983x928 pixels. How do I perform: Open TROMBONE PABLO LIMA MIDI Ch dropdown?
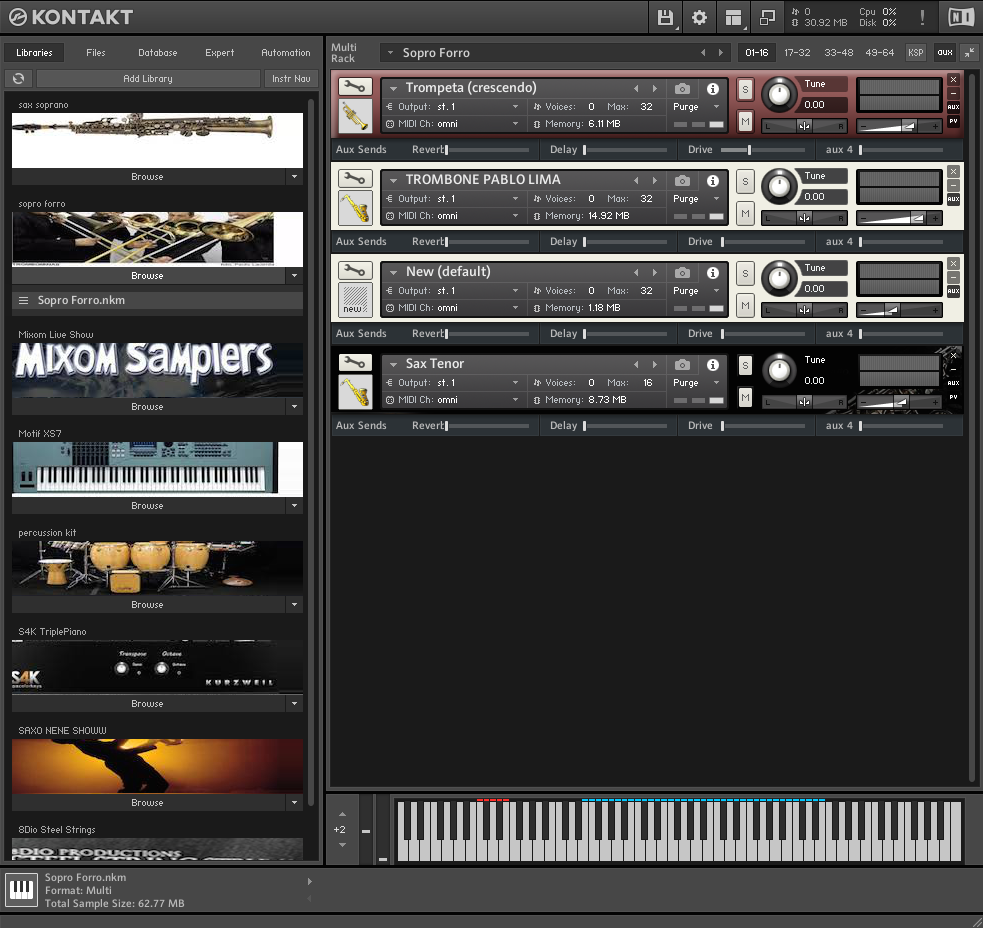(453, 216)
